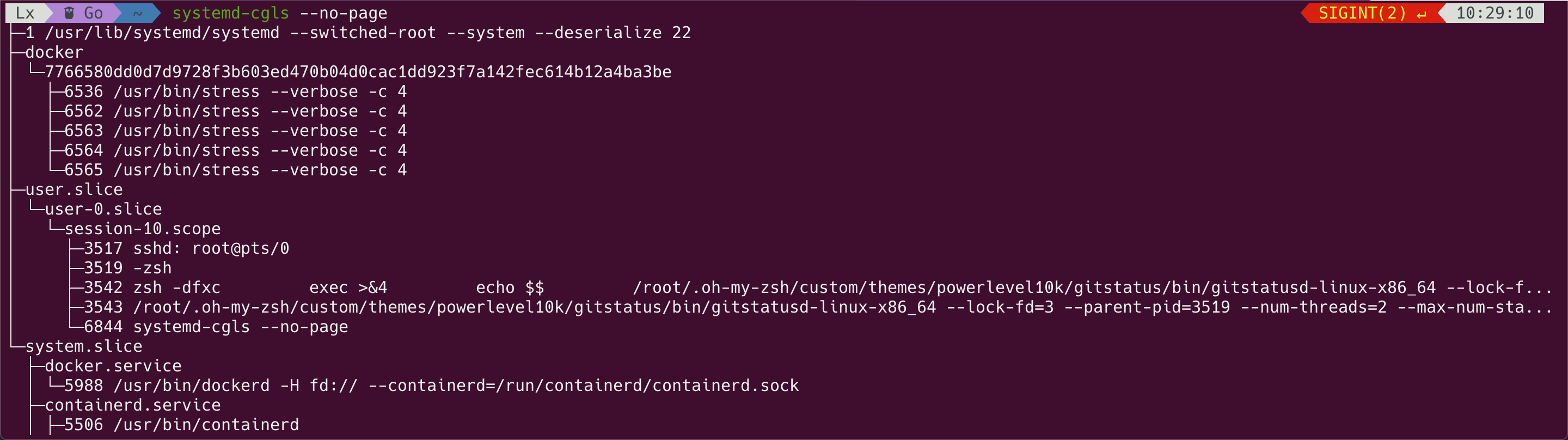Select the 3517 sshd: root@pts/0 line
The height and width of the screenshot is (440, 1568).
[186, 248]
